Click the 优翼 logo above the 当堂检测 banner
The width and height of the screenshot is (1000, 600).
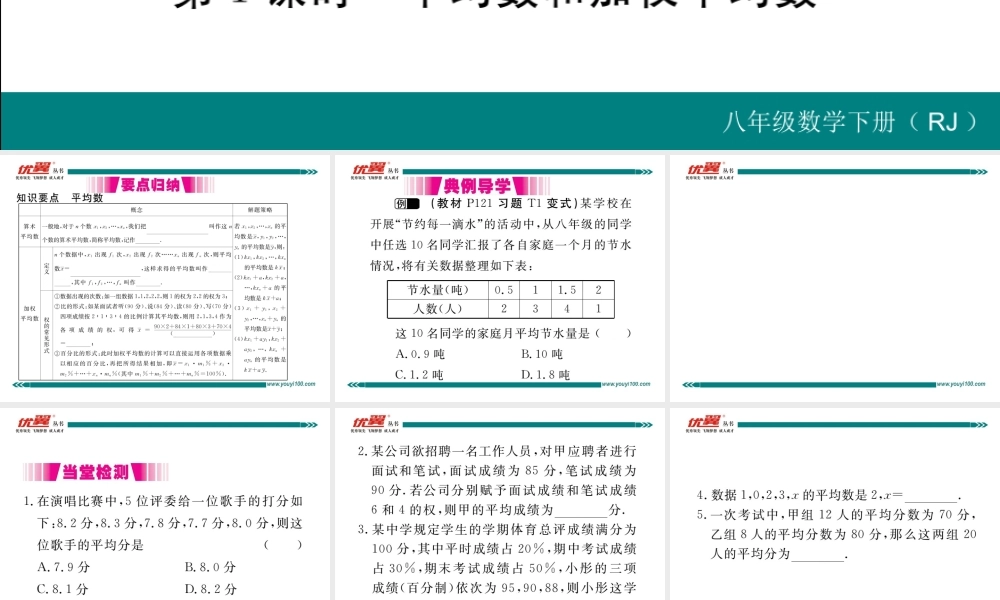[x=33, y=424]
